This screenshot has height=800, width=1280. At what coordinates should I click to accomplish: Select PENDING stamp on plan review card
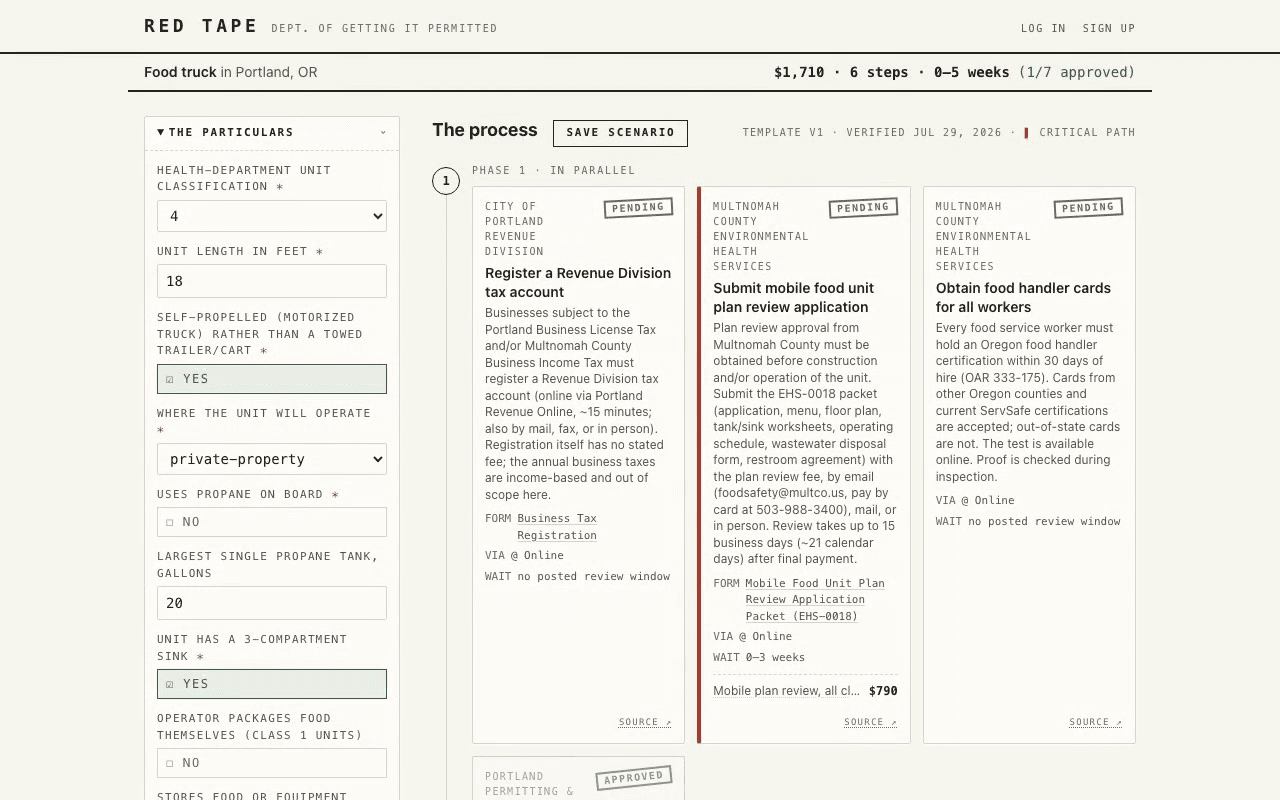pyautogui.click(x=863, y=208)
